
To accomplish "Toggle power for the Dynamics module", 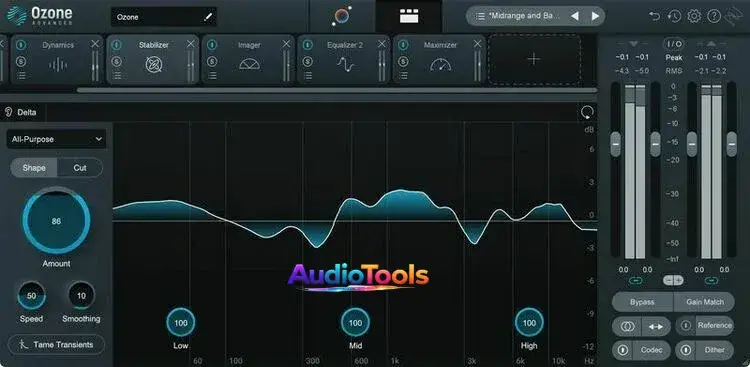I will (21, 45).
